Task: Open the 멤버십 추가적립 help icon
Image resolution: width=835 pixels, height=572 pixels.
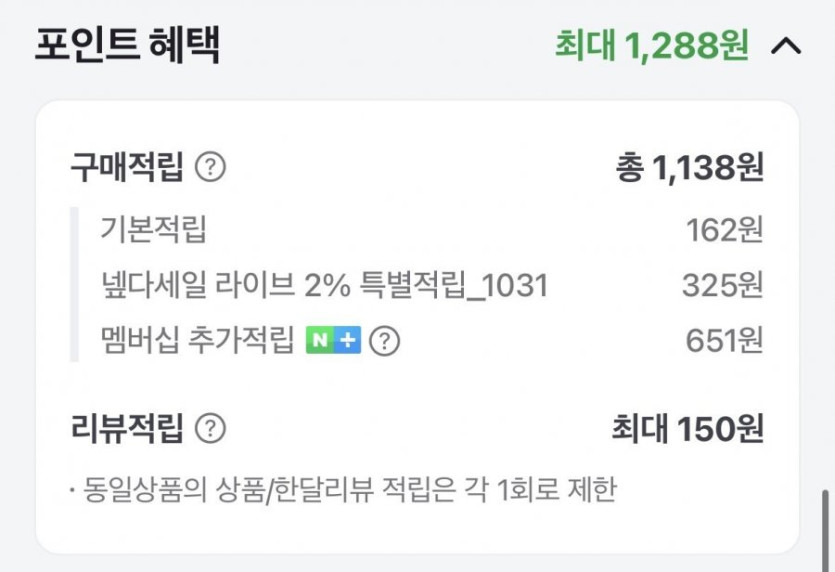Action: click(x=384, y=342)
